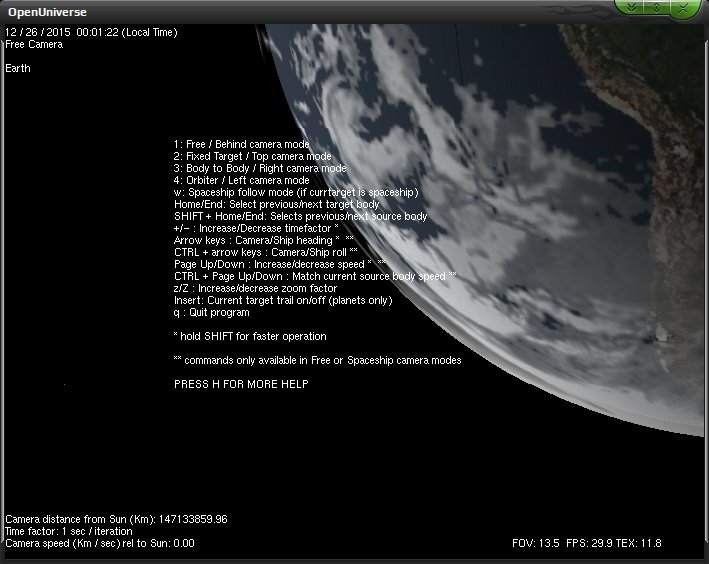Click '+/- : Increase/Decrease timefactor' line
Image resolution: width=709 pixels, height=564 pixels.
[256, 228]
